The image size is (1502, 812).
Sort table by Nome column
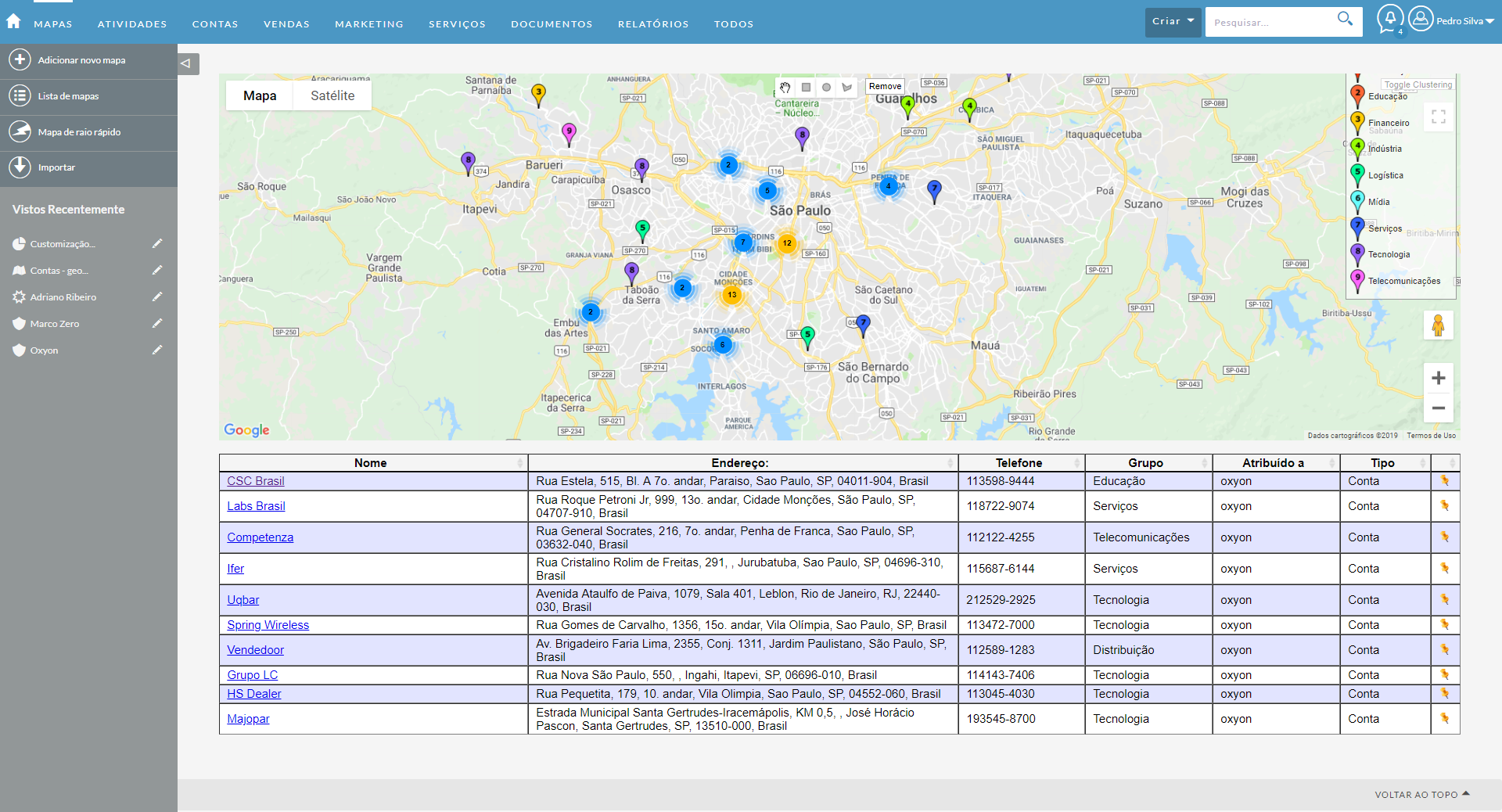click(x=373, y=462)
